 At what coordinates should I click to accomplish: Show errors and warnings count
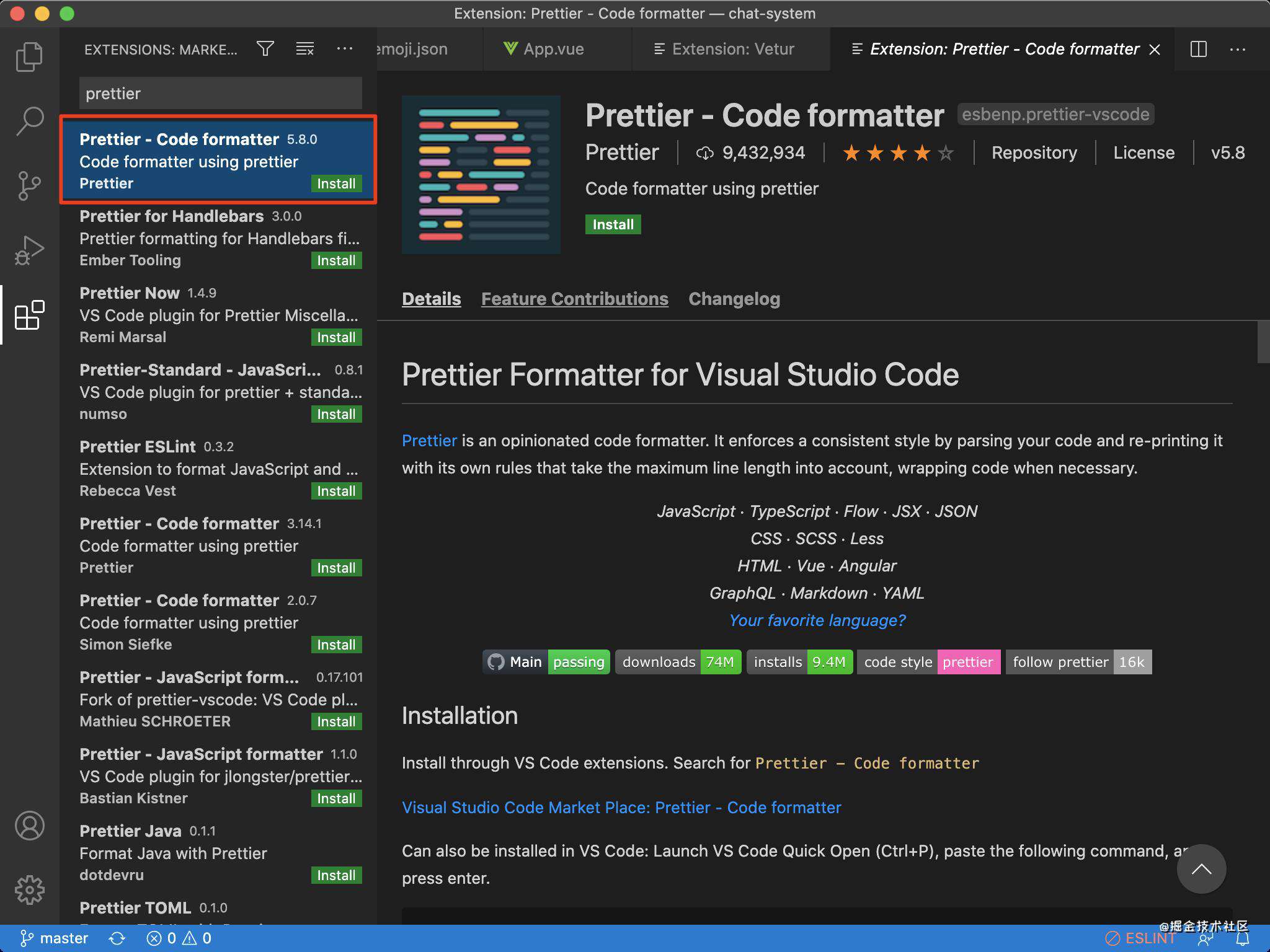tap(179, 938)
